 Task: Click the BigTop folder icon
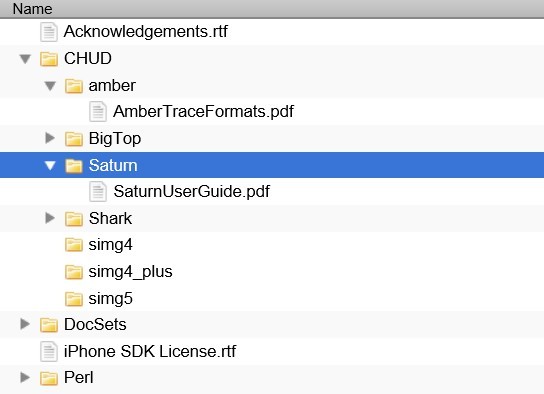tap(74, 139)
